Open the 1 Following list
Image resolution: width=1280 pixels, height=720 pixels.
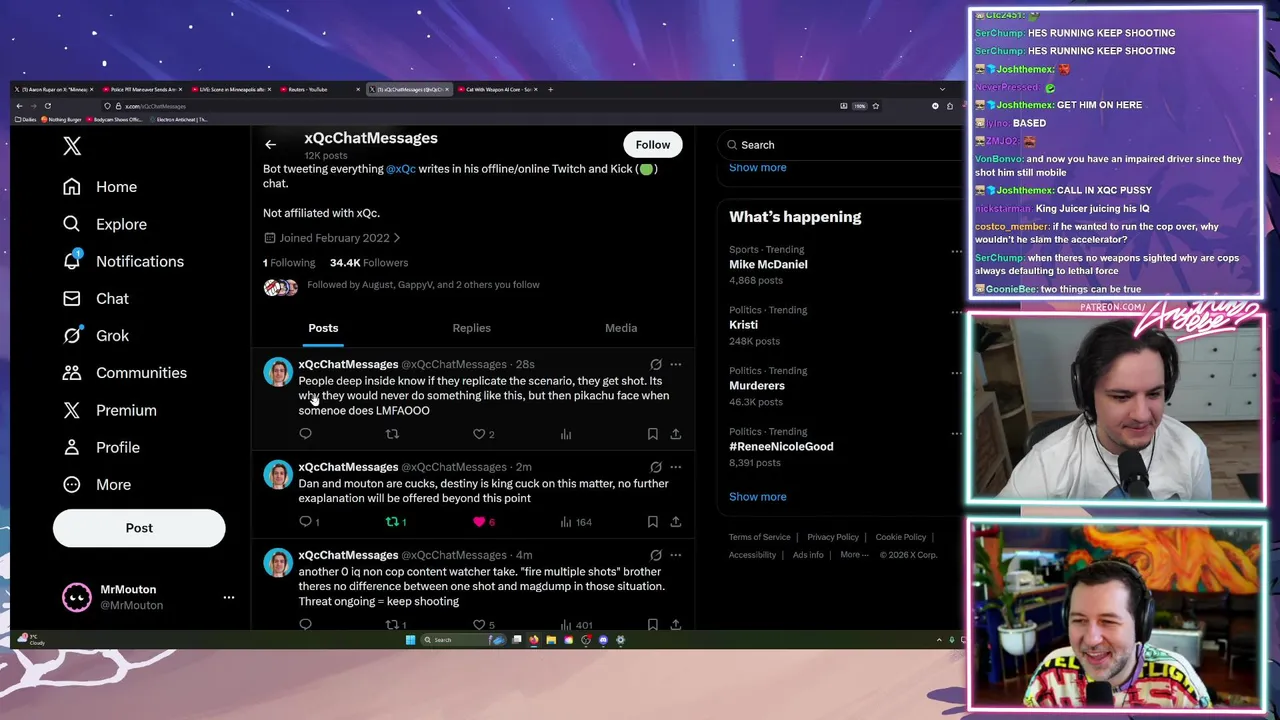click(289, 263)
